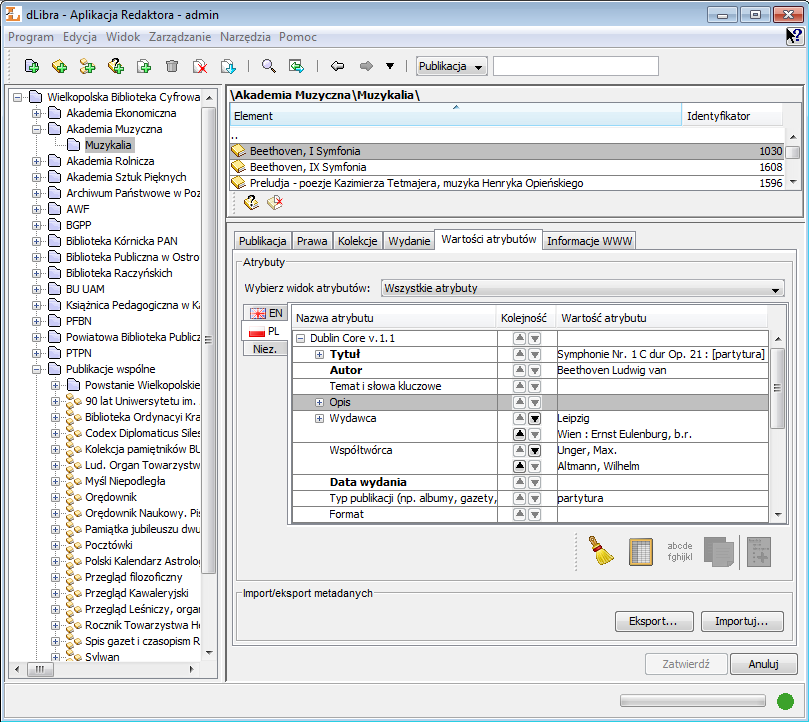Switch to the Publikacja tab
The image size is (809, 722).
click(x=262, y=241)
